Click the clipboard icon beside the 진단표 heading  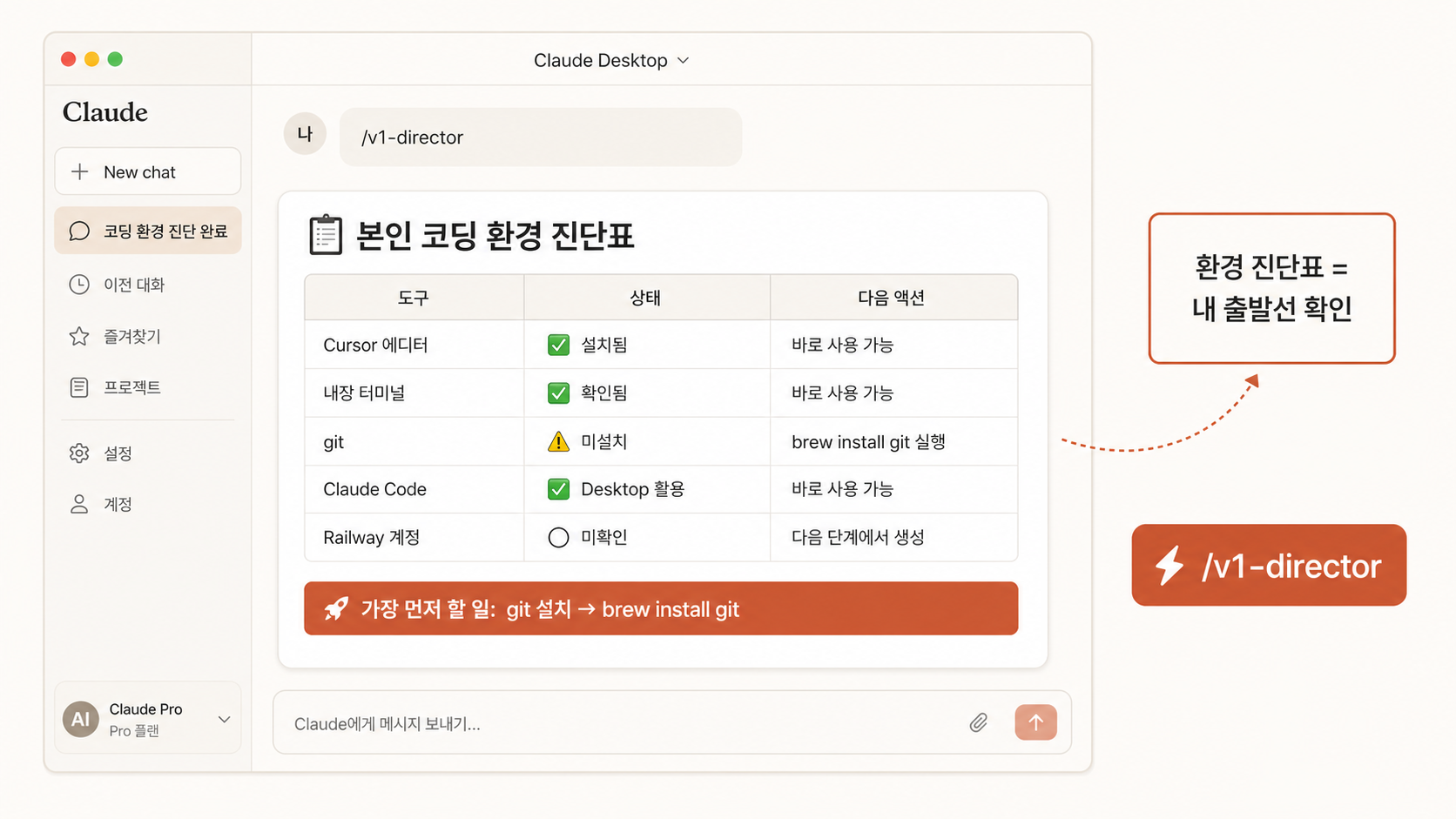coord(326,235)
